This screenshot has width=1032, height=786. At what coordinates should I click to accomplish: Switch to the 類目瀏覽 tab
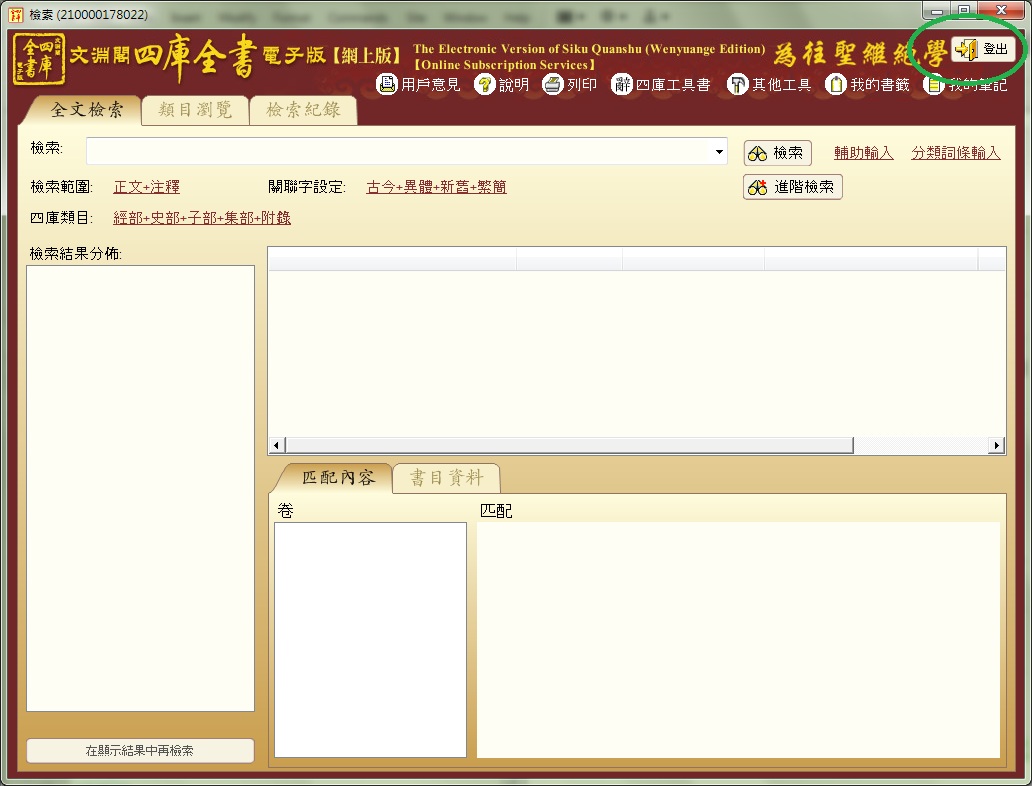(195, 110)
